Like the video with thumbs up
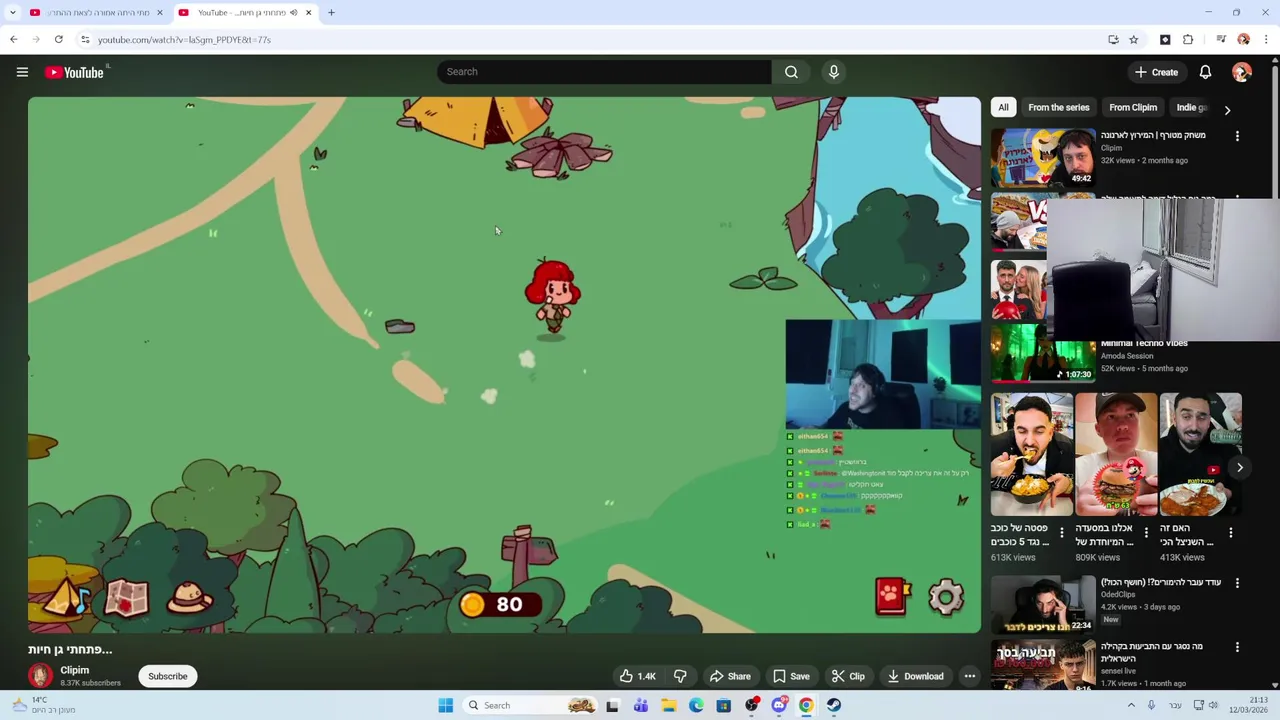This screenshot has height=720, width=1280. tap(637, 676)
